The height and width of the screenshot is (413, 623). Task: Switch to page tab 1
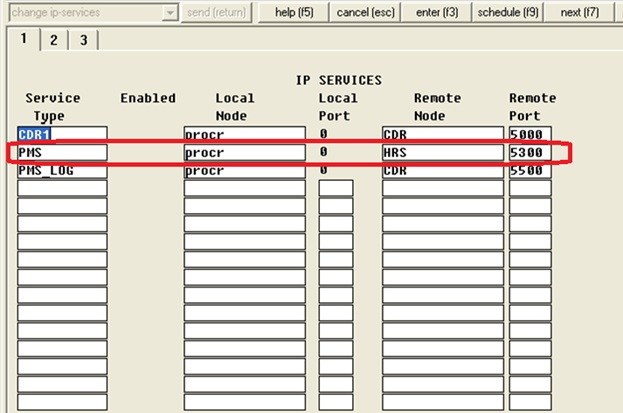tap(24, 39)
